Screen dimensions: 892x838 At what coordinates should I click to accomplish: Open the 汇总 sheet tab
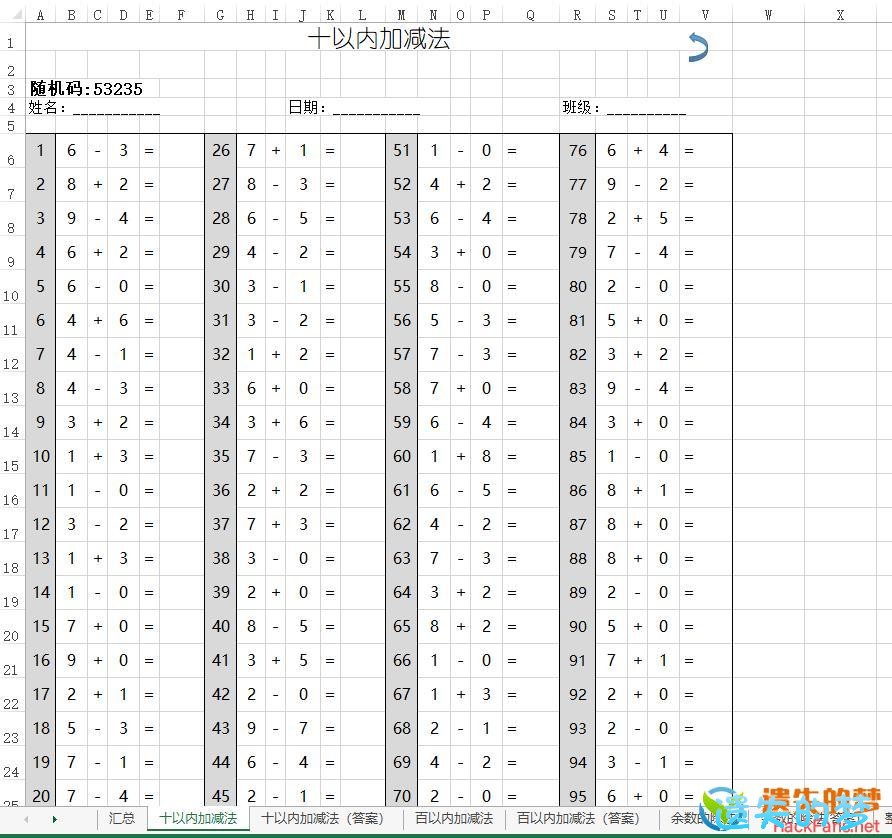[x=122, y=818]
